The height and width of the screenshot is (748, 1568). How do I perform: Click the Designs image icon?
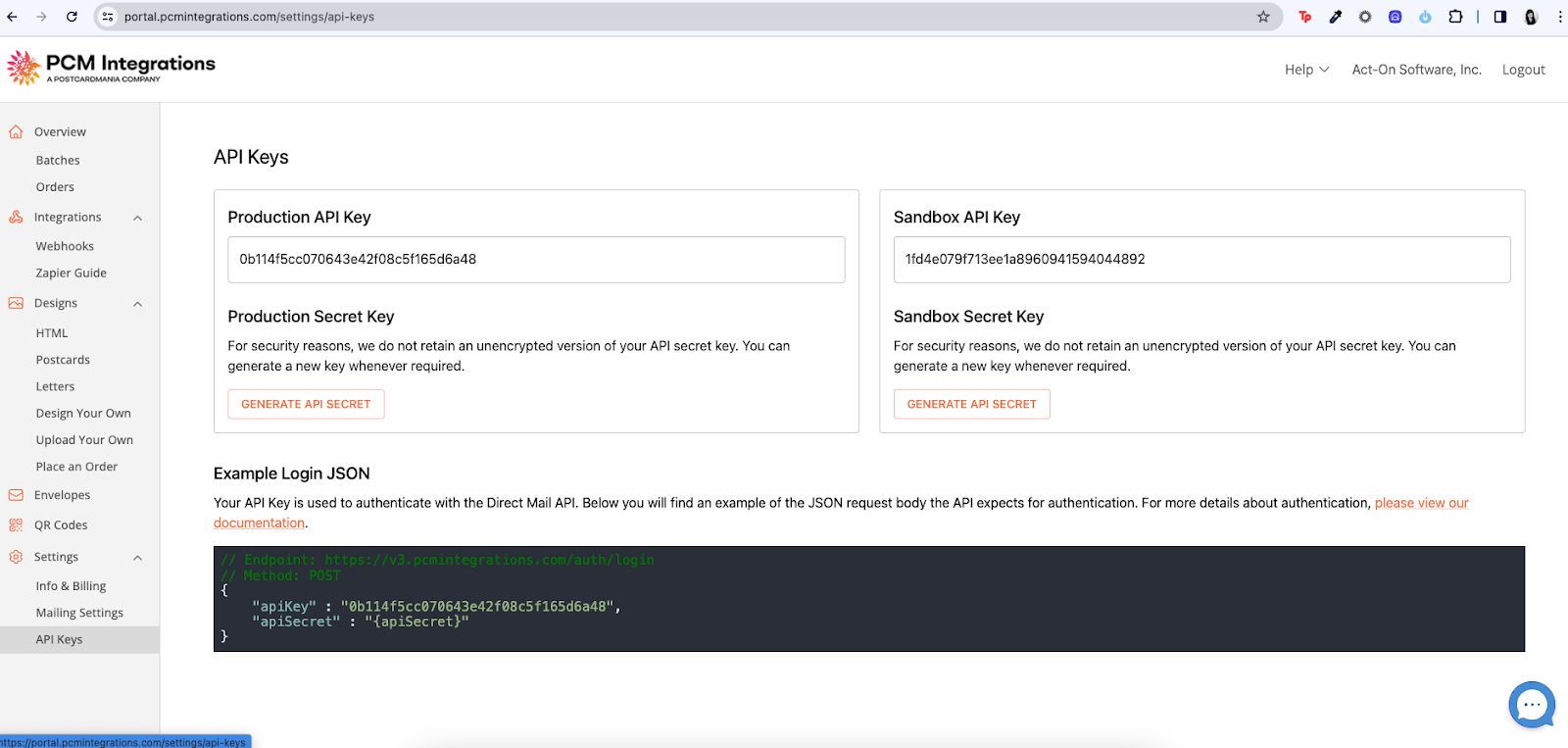(16, 304)
